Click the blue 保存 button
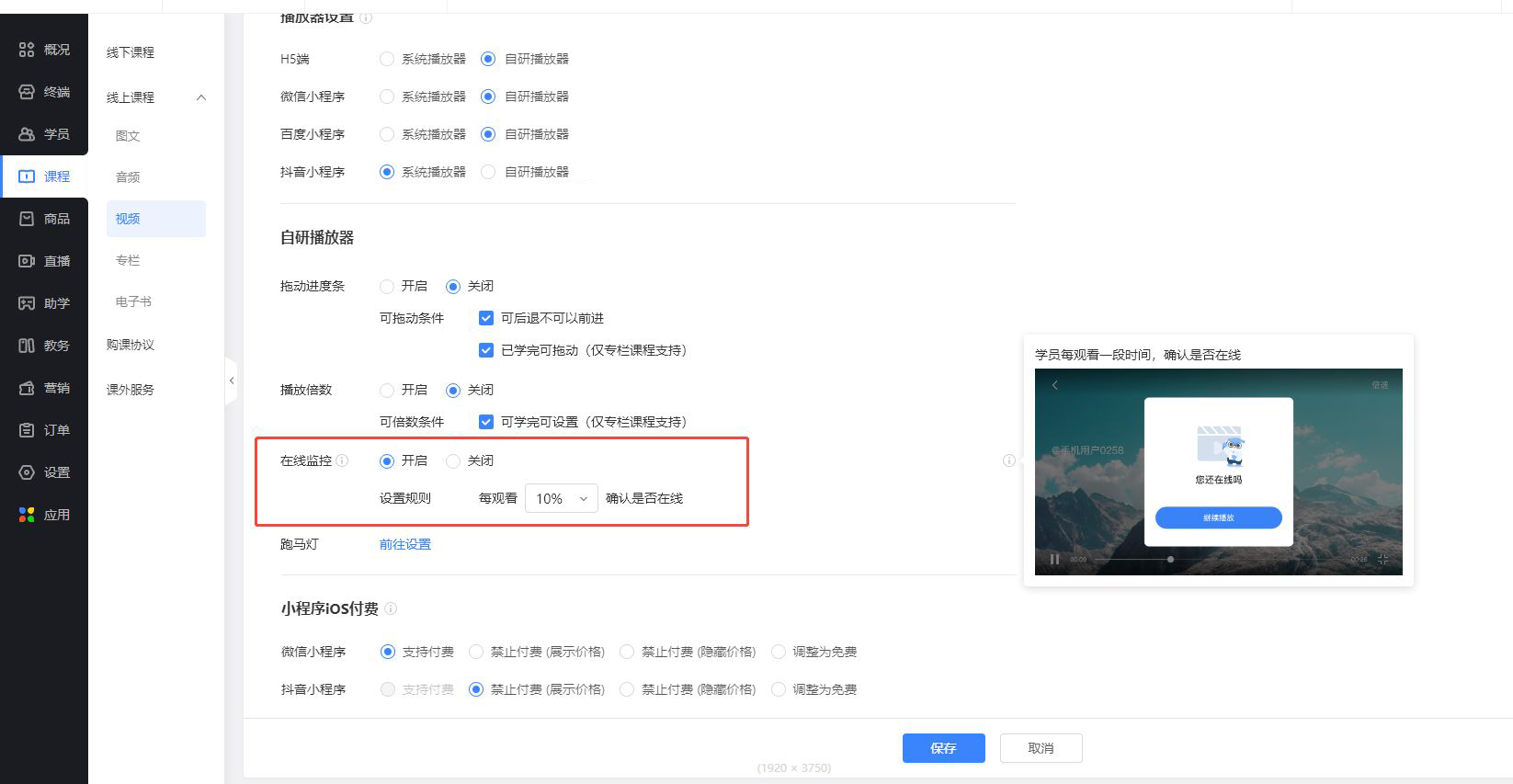 click(943, 748)
